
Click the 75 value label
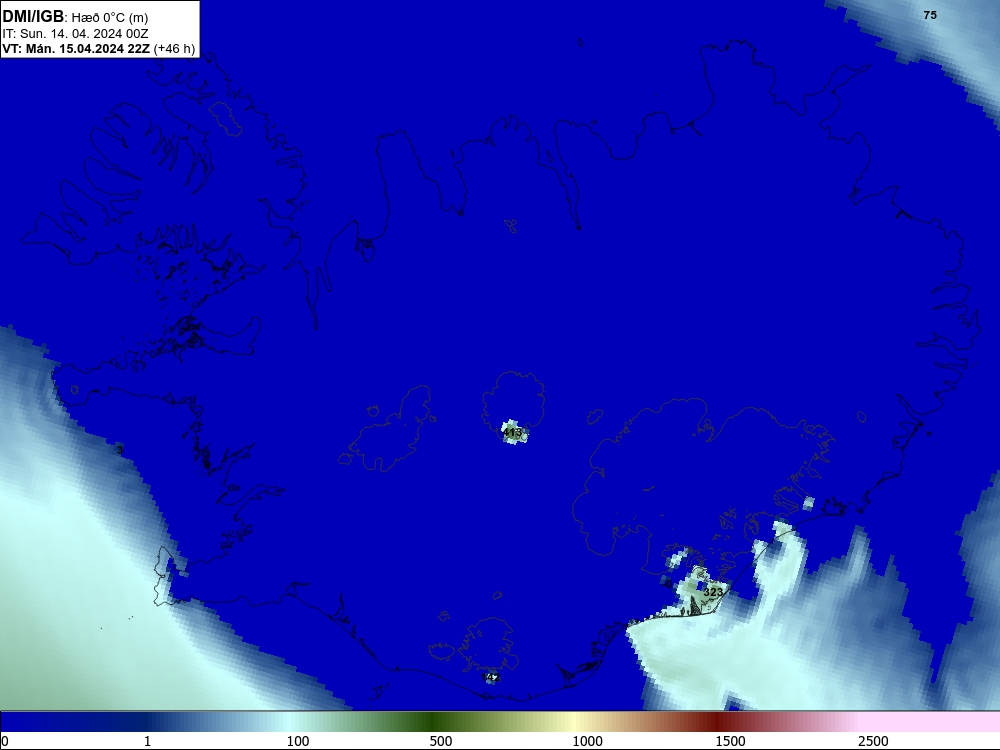coord(930,15)
